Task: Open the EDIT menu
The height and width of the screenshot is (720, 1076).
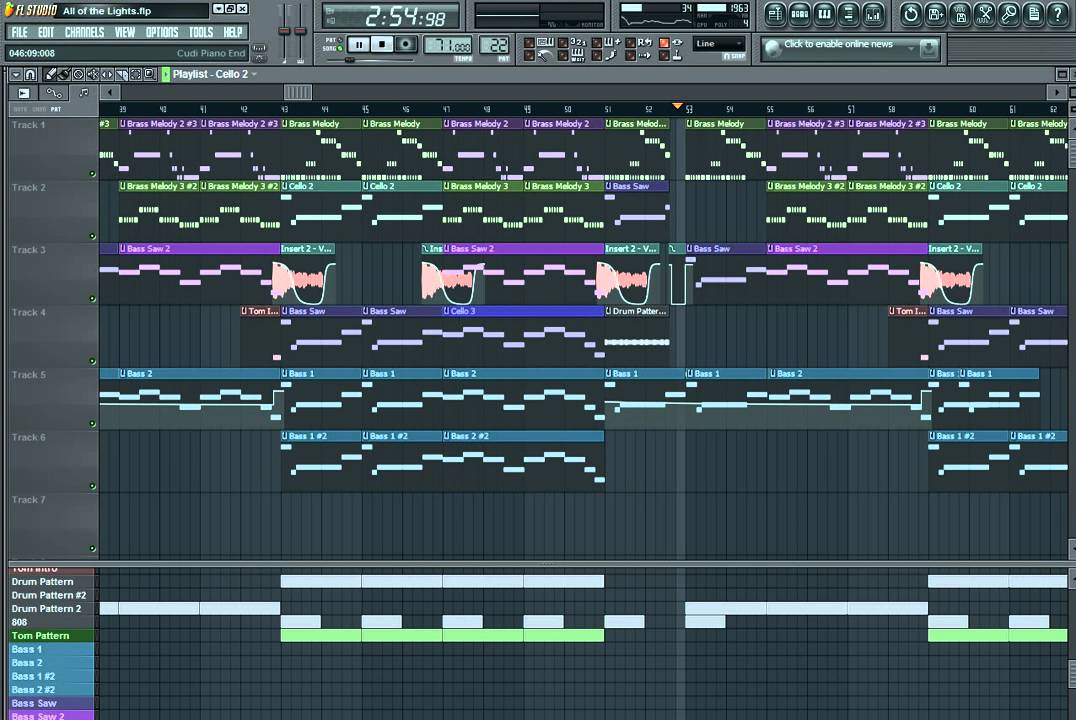Action: [x=46, y=32]
